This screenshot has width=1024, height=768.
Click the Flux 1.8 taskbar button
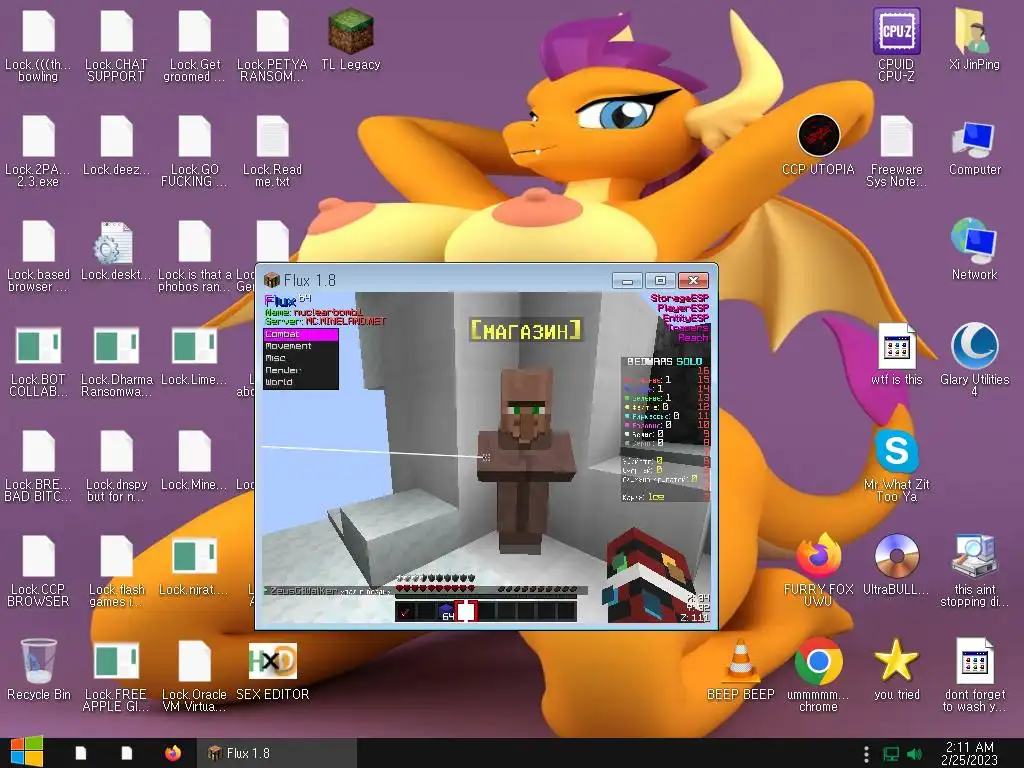coord(277,753)
